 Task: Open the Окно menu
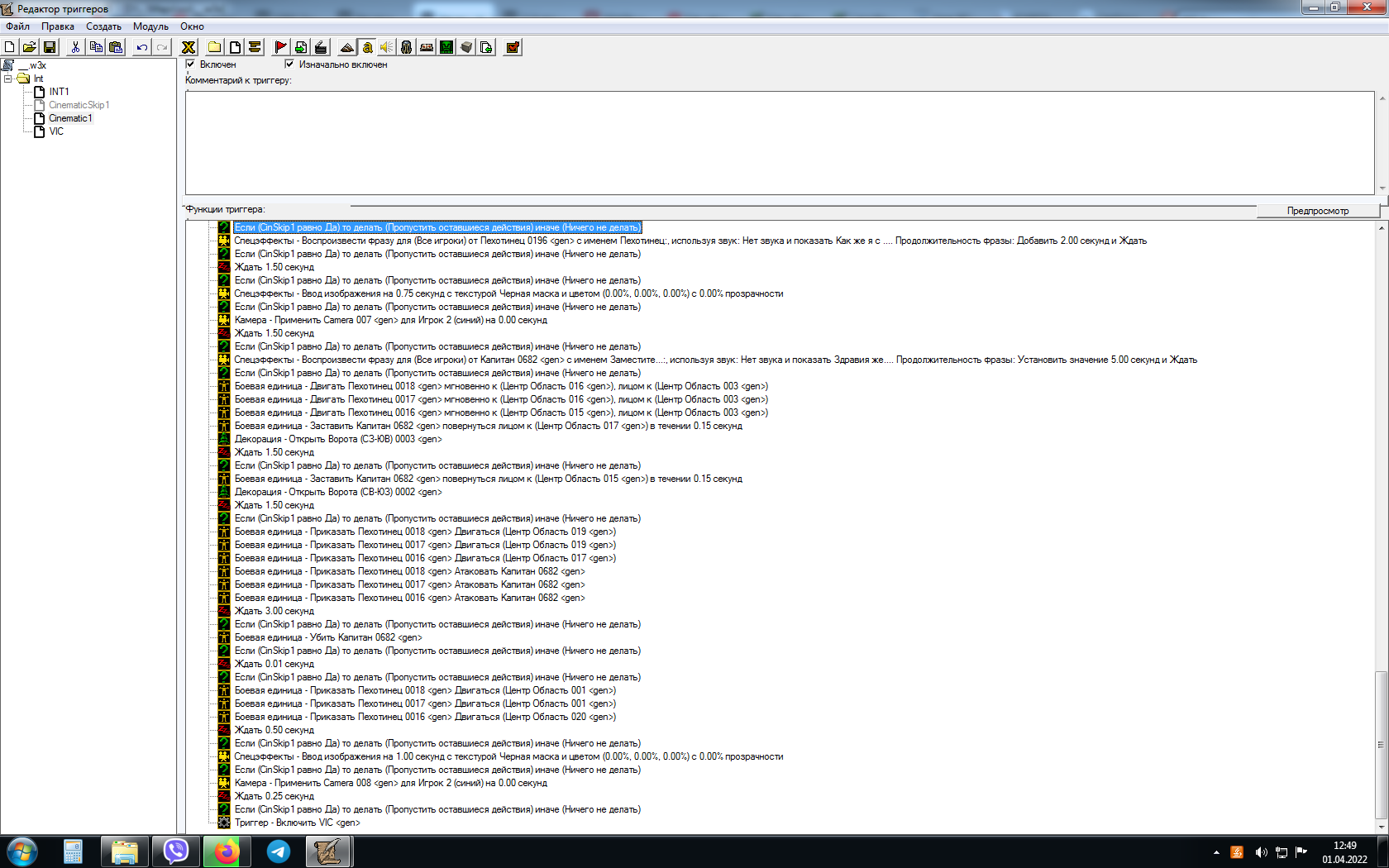tap(192, 26)
